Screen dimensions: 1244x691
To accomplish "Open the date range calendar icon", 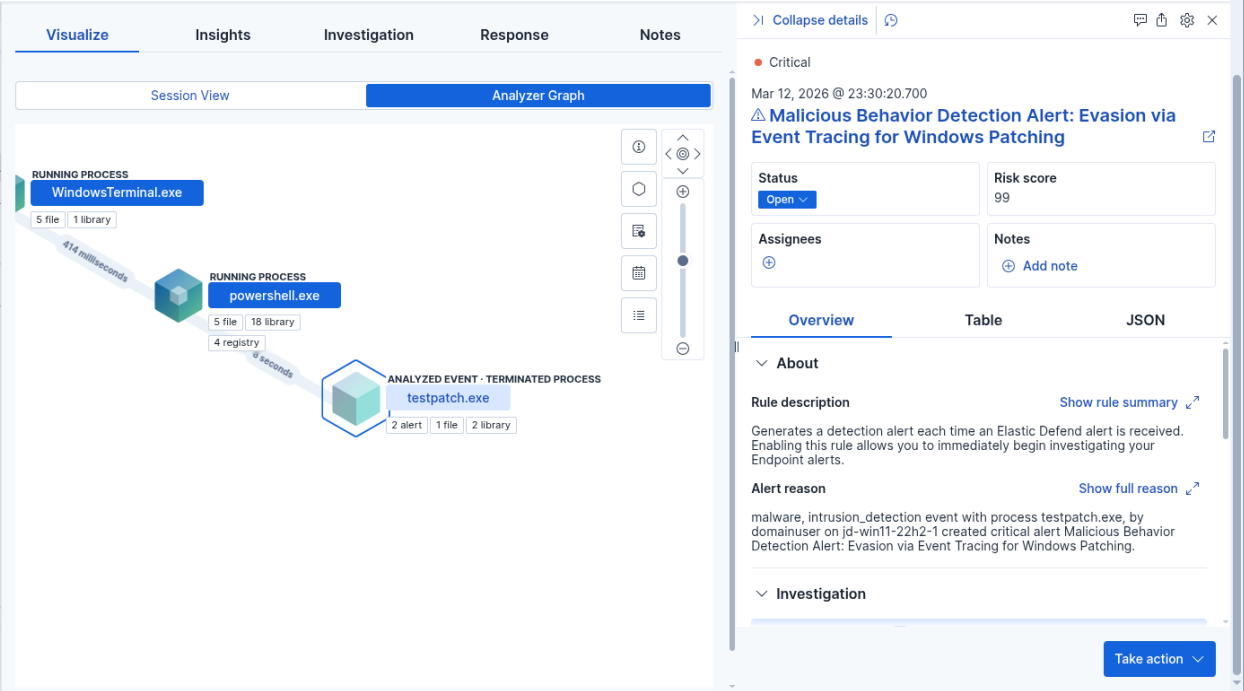I will (x=639, y=273).
